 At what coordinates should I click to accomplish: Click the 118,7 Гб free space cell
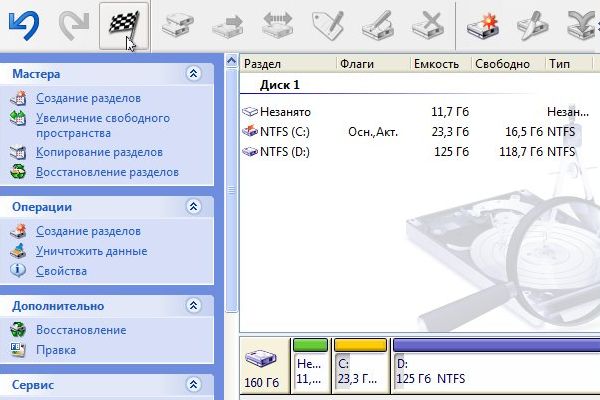[521, 152]
